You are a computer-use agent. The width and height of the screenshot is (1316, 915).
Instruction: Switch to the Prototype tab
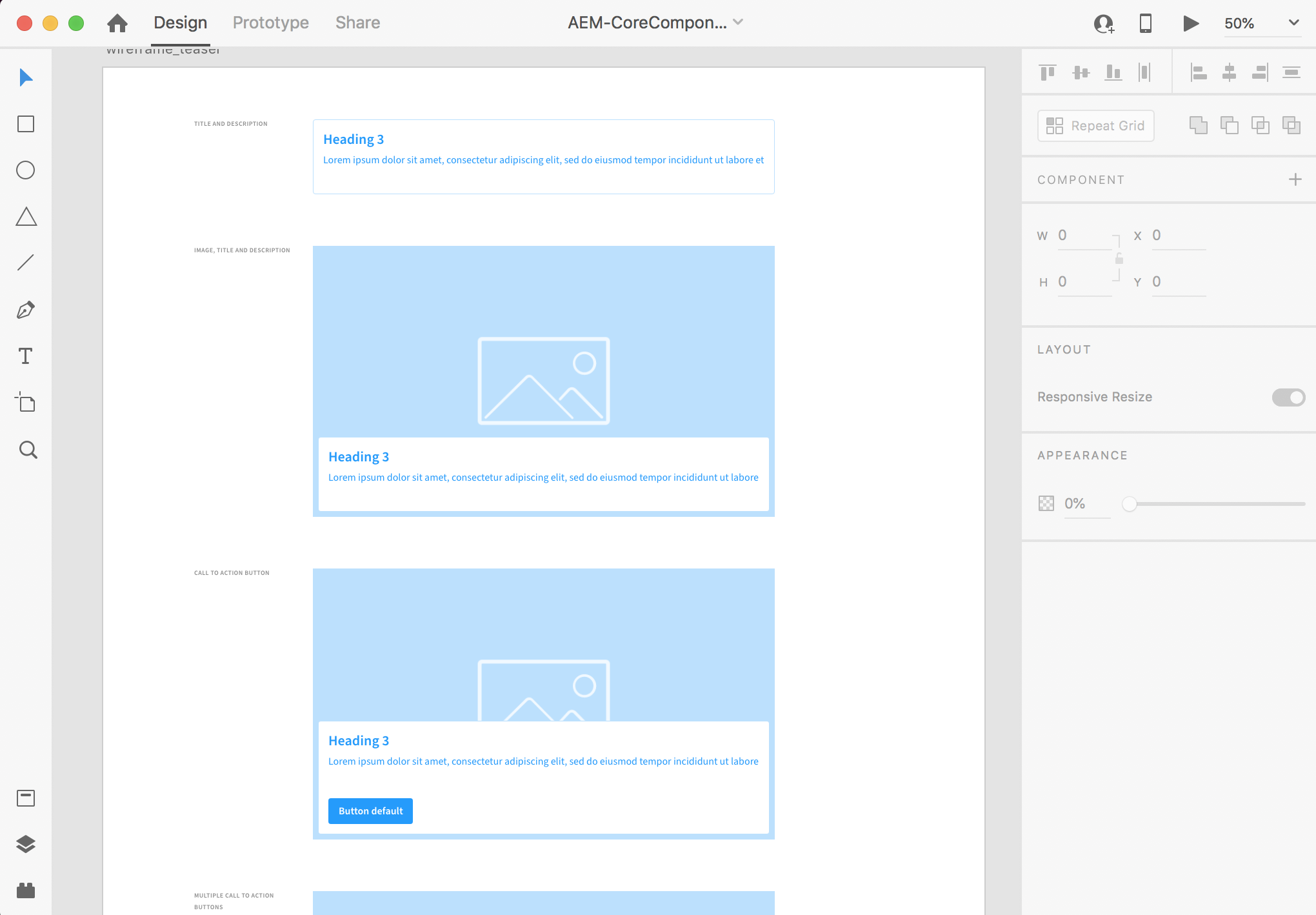(270, 23)
